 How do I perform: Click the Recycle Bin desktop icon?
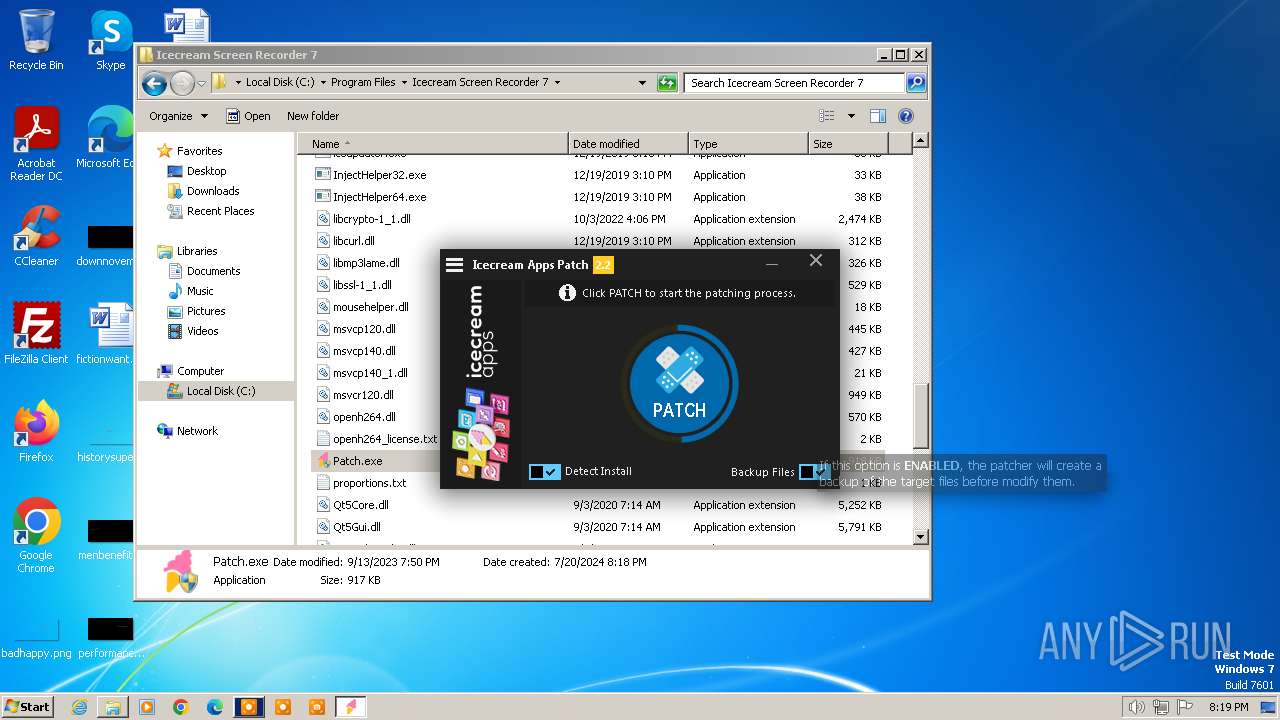36,40
